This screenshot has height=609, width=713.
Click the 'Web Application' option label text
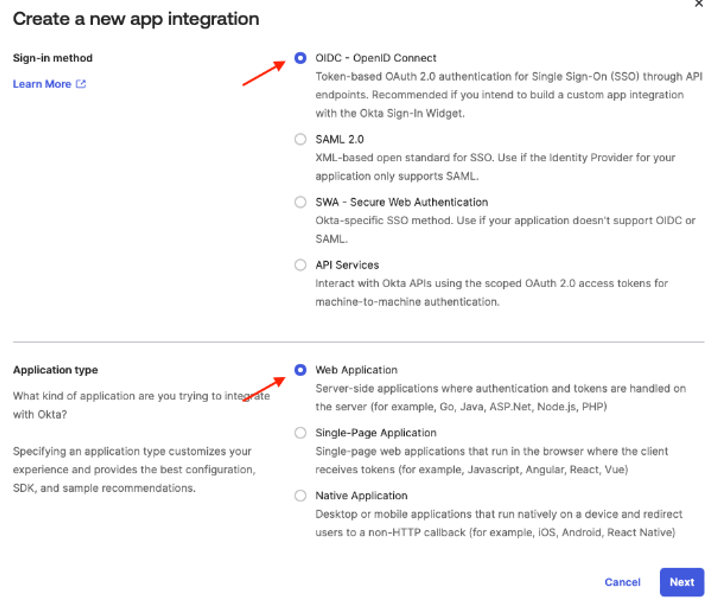click(356, 370)
